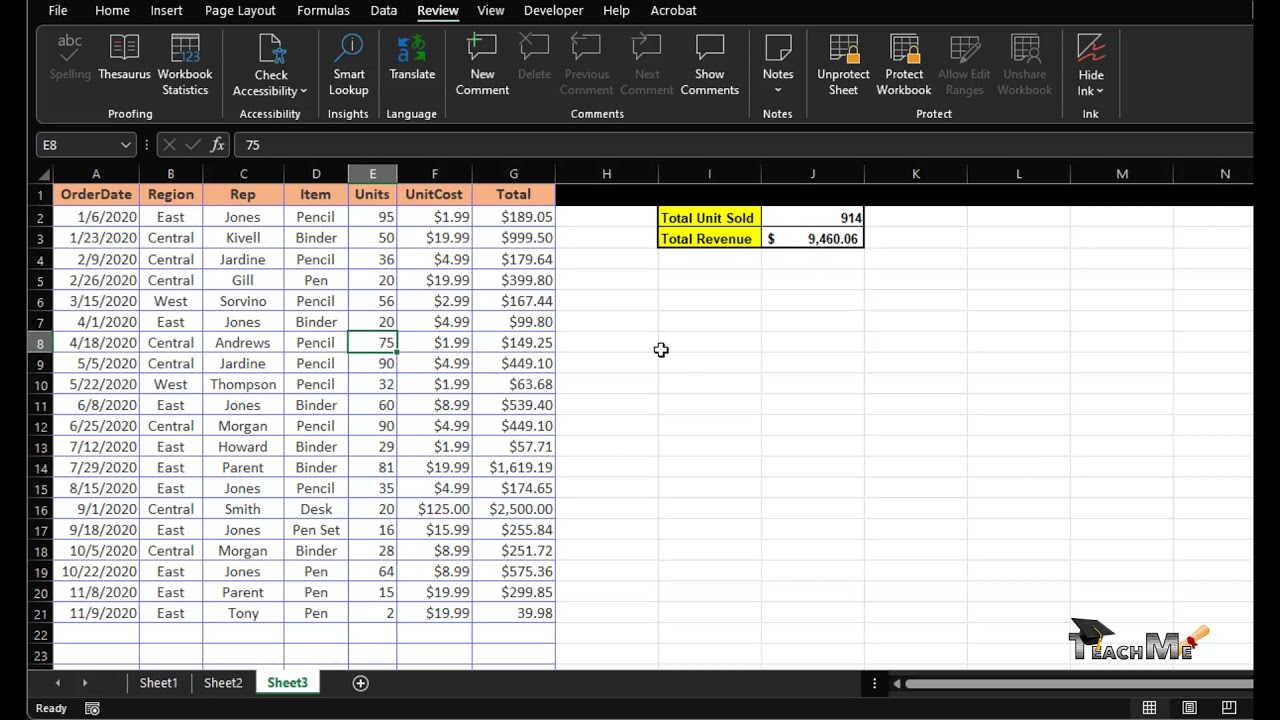The width and height of the screenshot is (1280, 720).
Task: Insert a New Comment
Action: (482, 65)
